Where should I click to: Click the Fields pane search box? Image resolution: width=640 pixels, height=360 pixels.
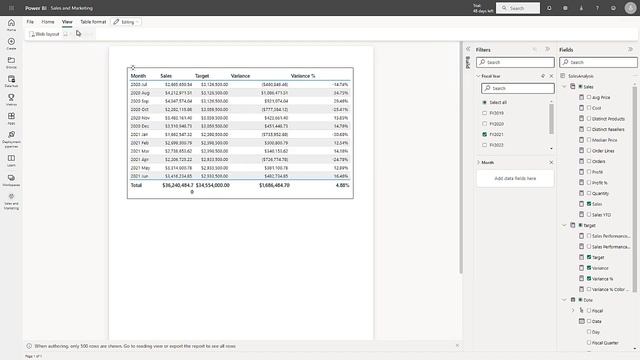tap(598, 62)
